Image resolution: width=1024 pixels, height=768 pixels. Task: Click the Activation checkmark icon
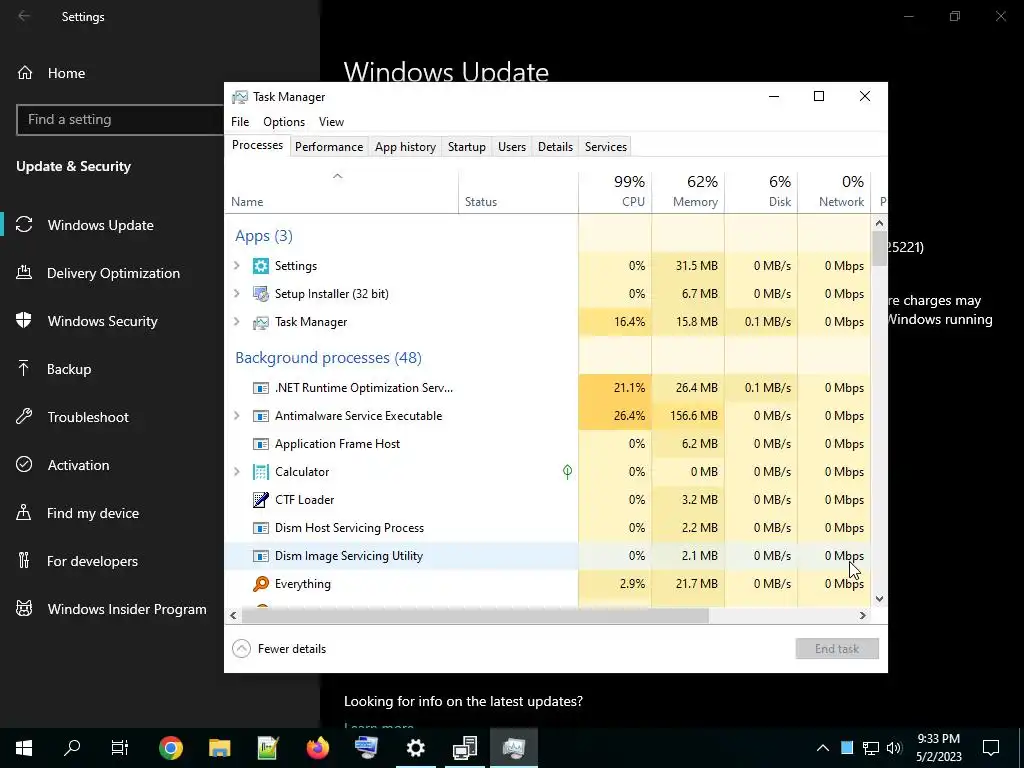tap(24, 464)
